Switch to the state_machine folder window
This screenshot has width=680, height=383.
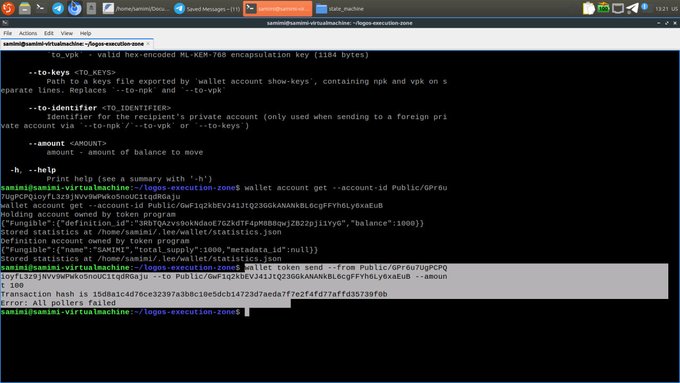[x=340, y=8]
